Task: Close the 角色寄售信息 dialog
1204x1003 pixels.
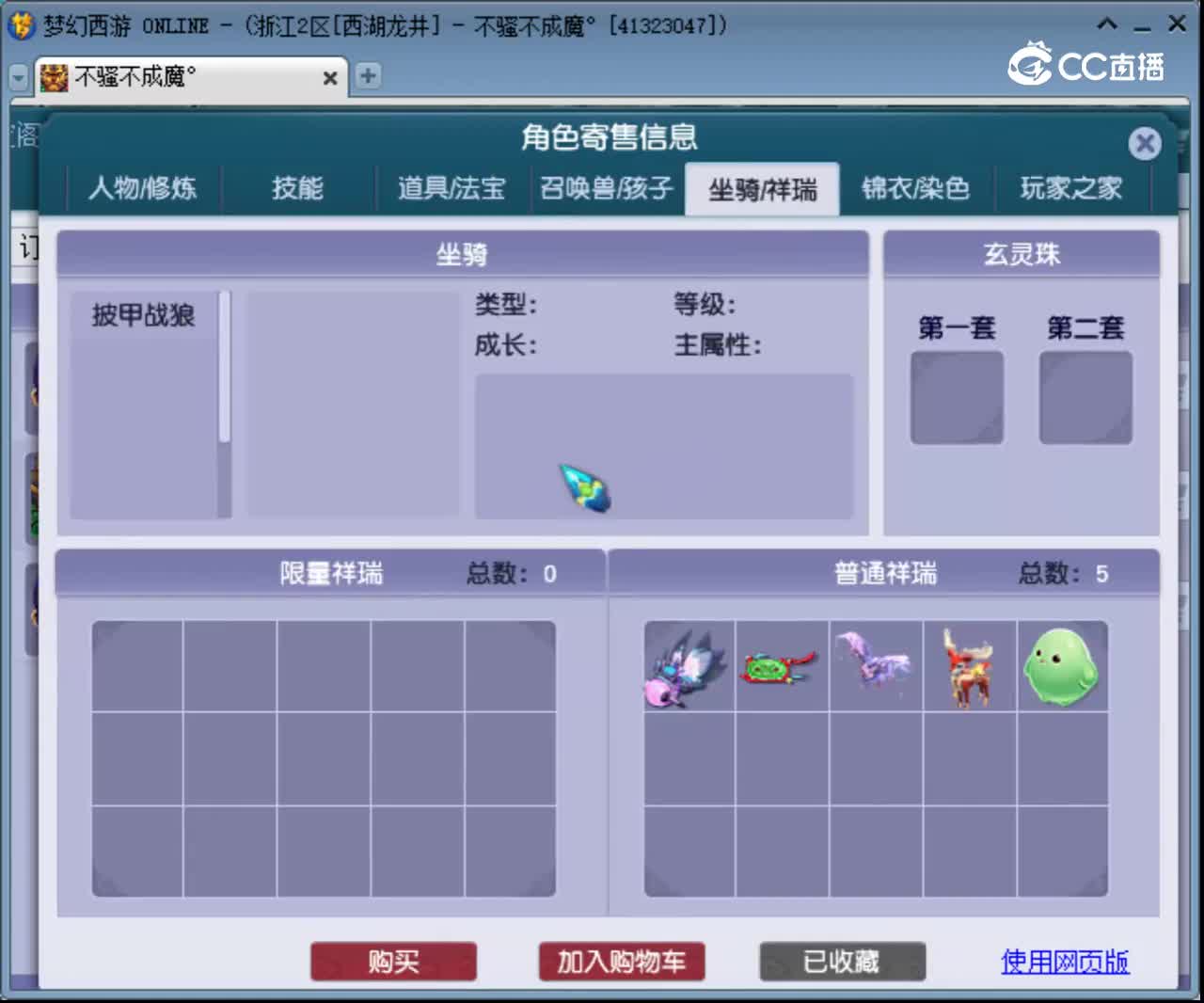Action: coord(1145,144)
